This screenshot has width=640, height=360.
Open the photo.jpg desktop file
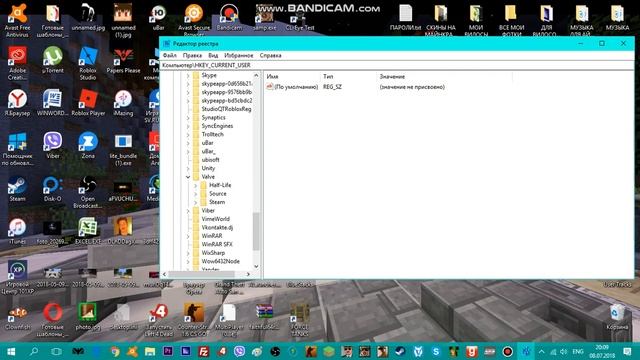pos(88,317)
